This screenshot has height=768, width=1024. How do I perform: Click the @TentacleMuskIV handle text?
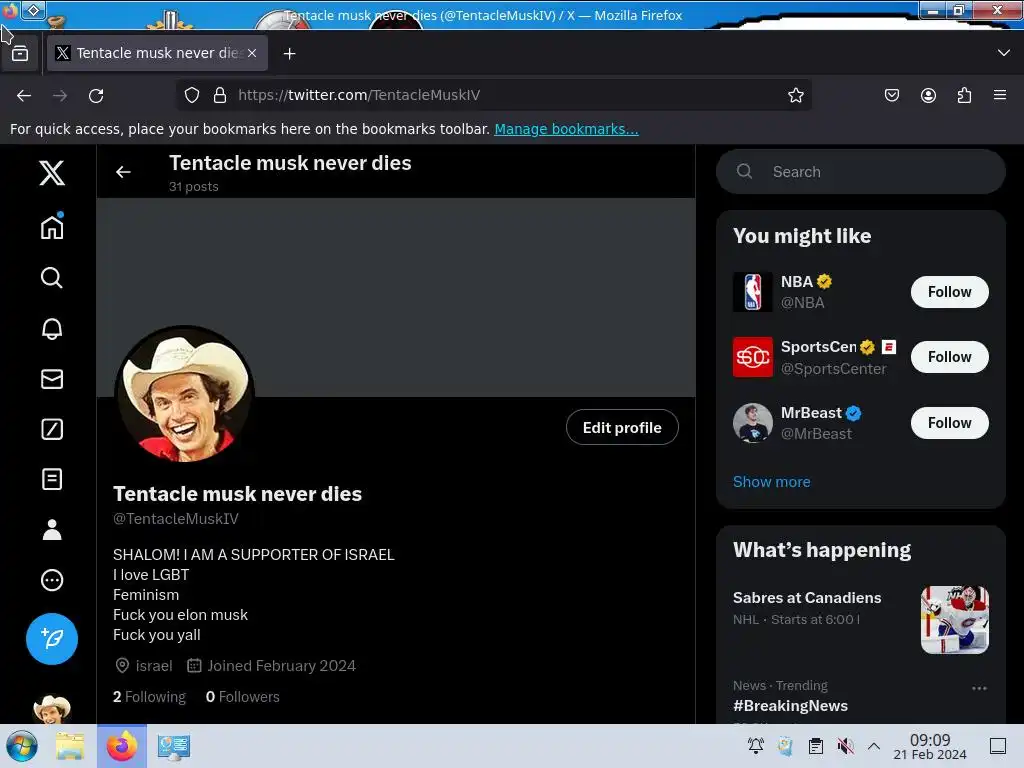tap(176, 519)
